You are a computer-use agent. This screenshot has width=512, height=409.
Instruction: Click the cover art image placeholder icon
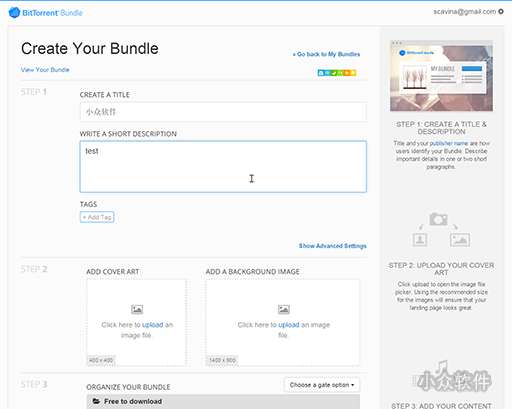point(137,309)
